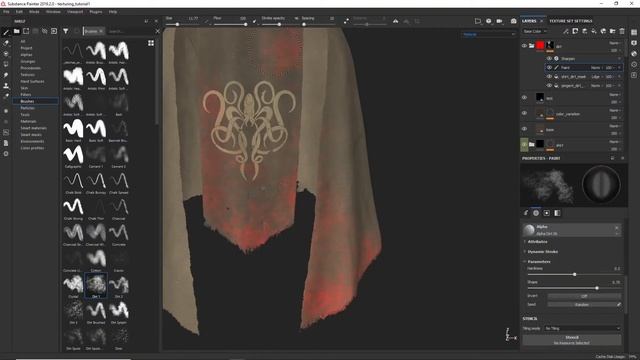Add a paint layer icon
This screenshot has width=640, height=360.
tap(584, 31)
